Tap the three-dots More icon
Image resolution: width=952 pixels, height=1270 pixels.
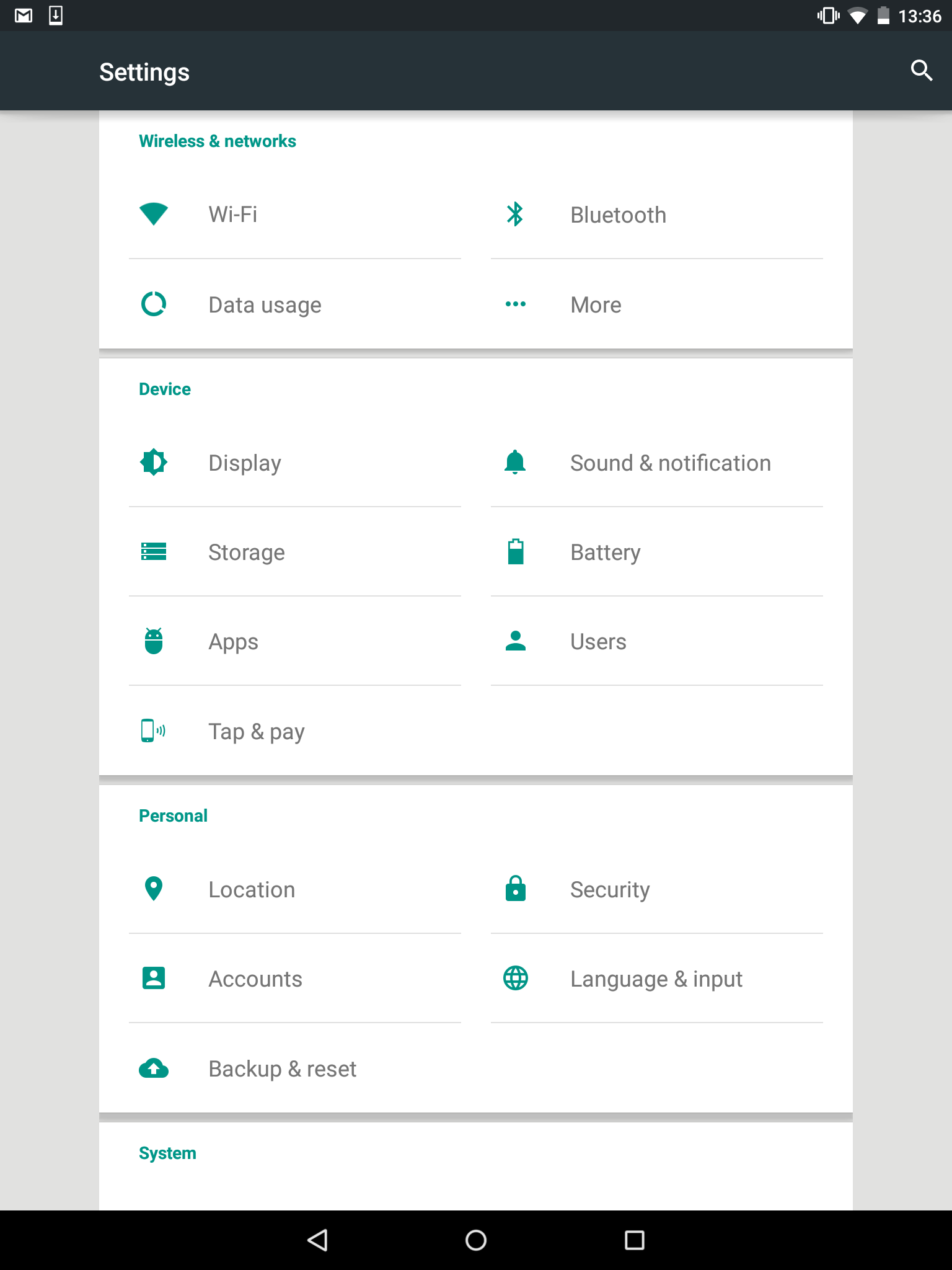pos(515,304)
